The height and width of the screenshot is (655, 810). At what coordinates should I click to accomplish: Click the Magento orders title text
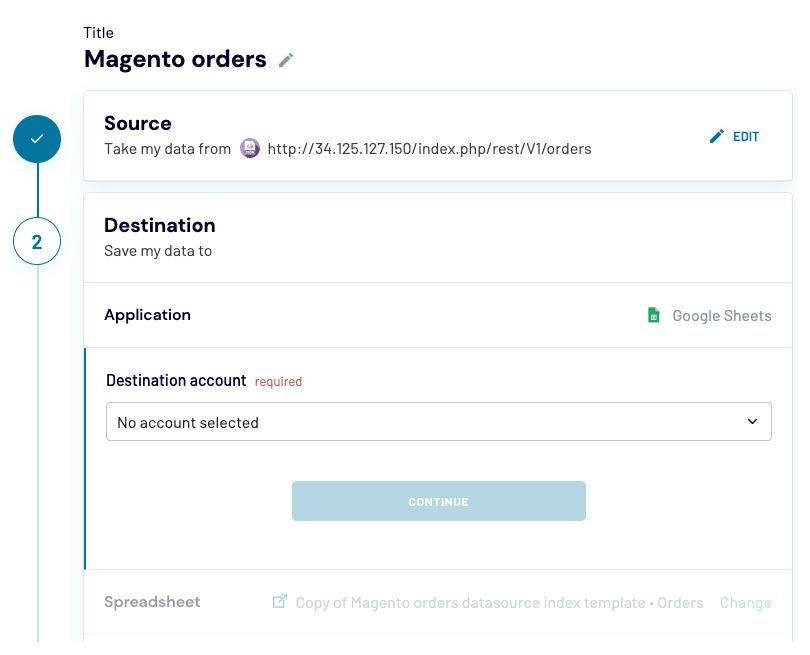175,59
